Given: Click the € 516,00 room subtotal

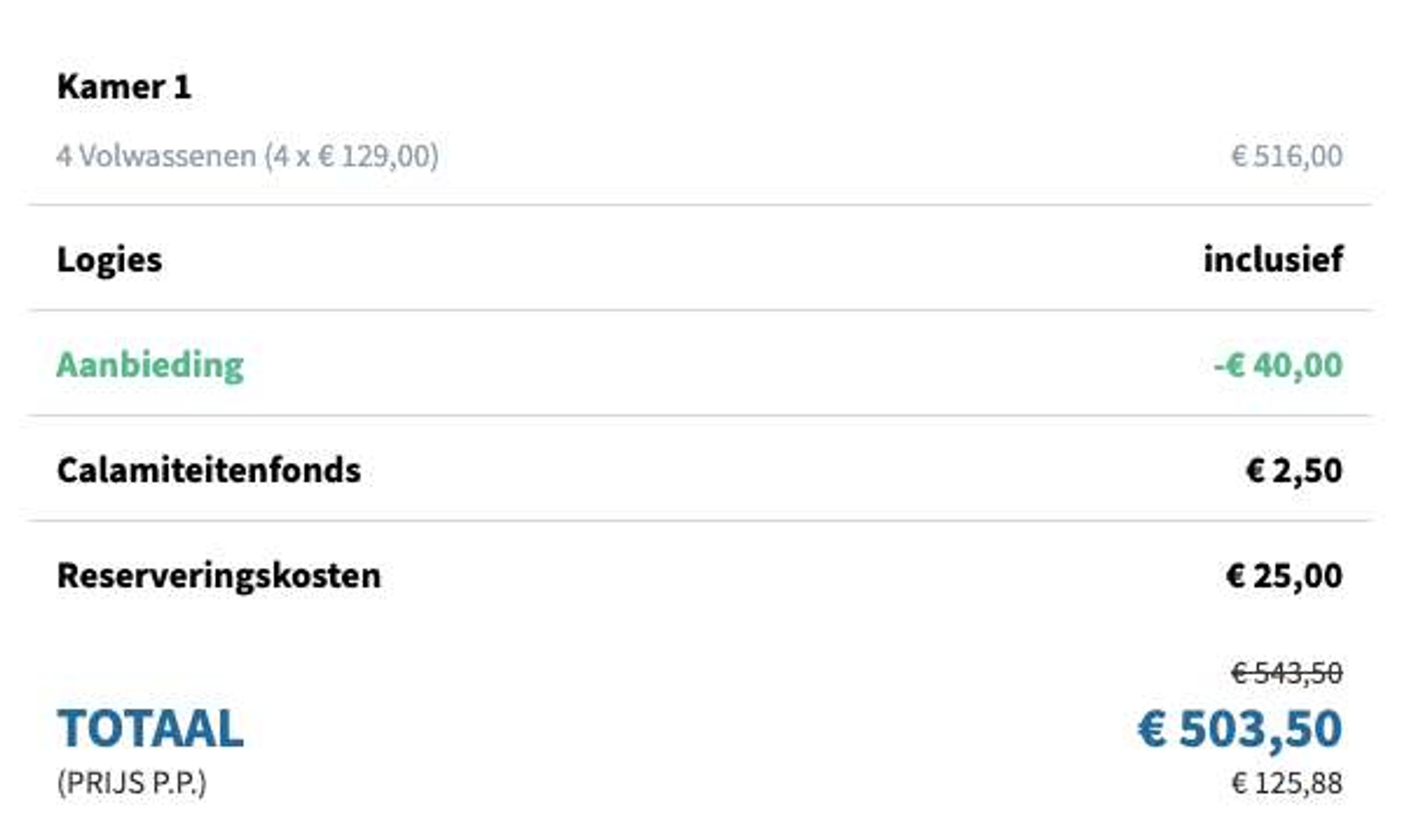Looking at the screenshot, I should (1286, 156).
